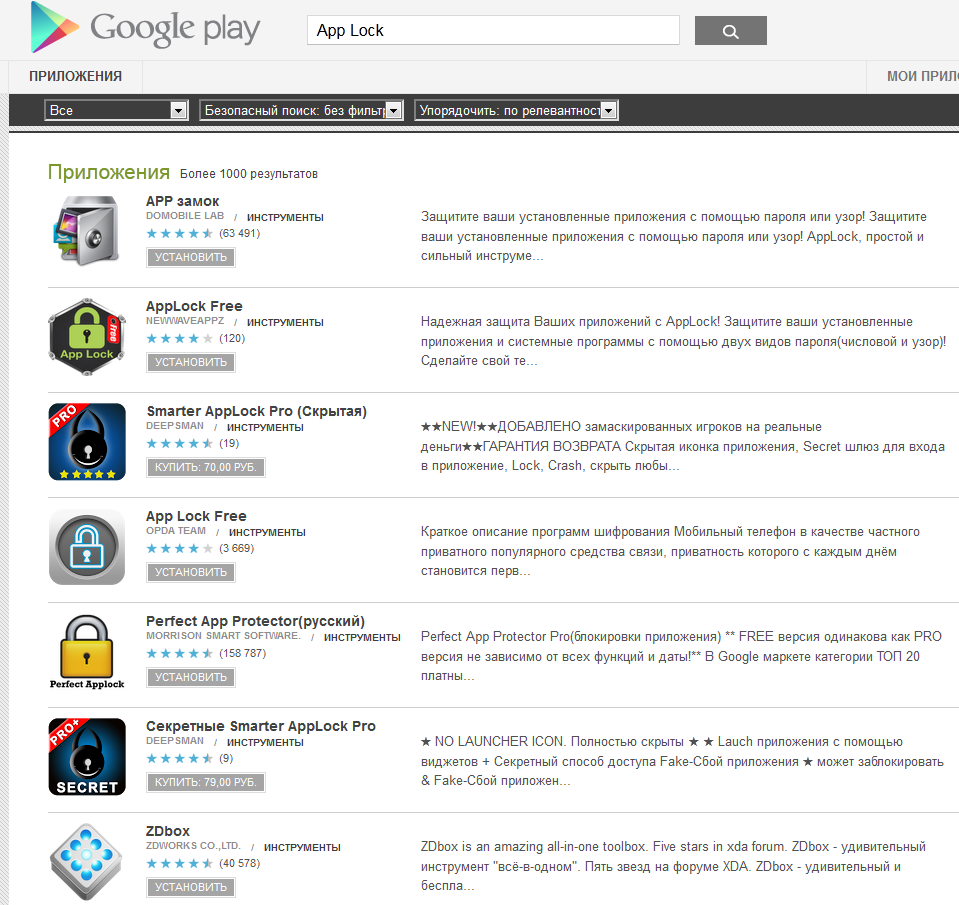This screenshot has width=959, height=905.
Task: Click the Perfect Applock yellow padlock icon
Action: click(87, 652)
